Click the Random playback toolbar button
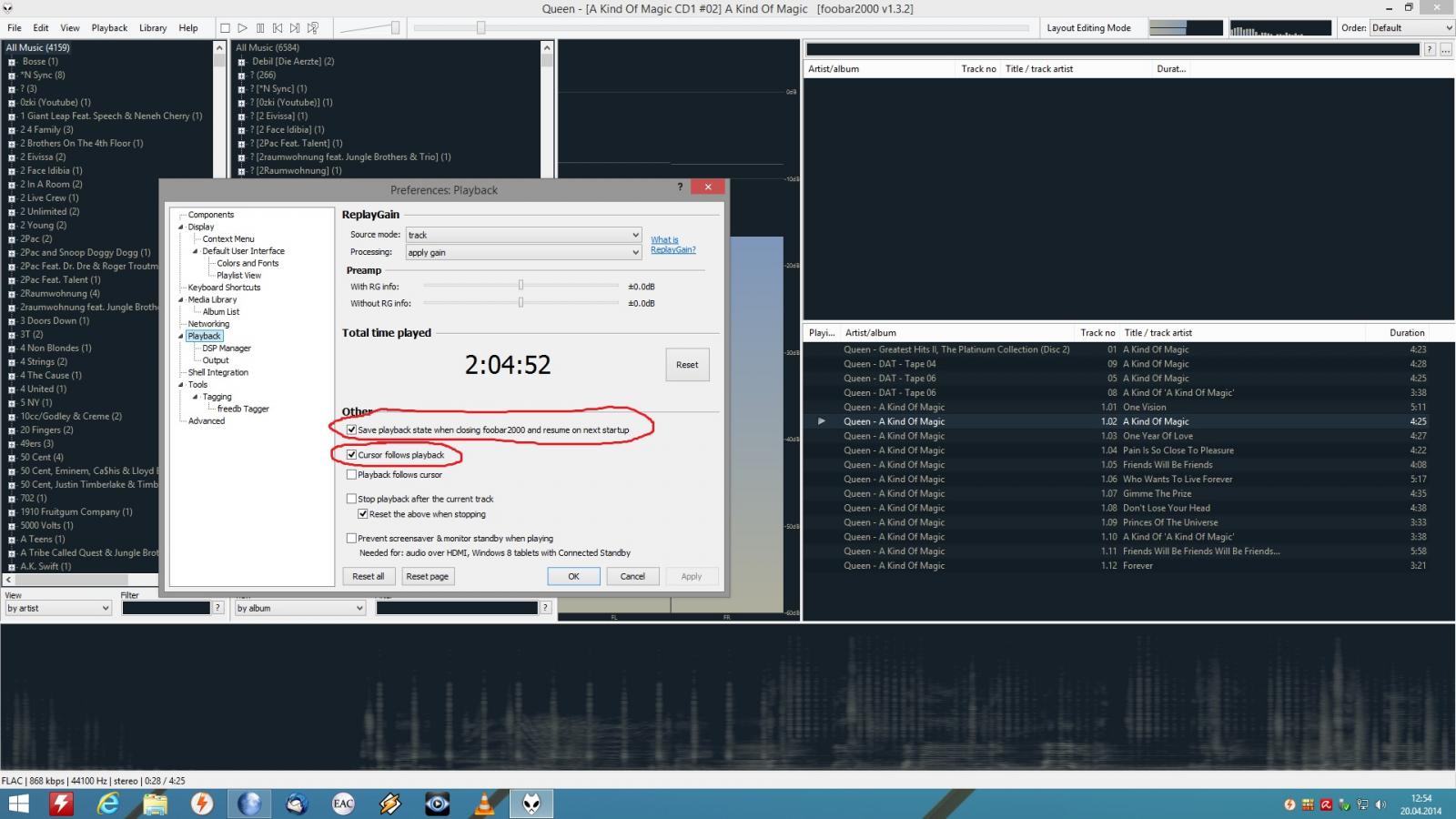Image resolution: width=1456 pixels, height=819 pixels. click(x=313, y=28)
